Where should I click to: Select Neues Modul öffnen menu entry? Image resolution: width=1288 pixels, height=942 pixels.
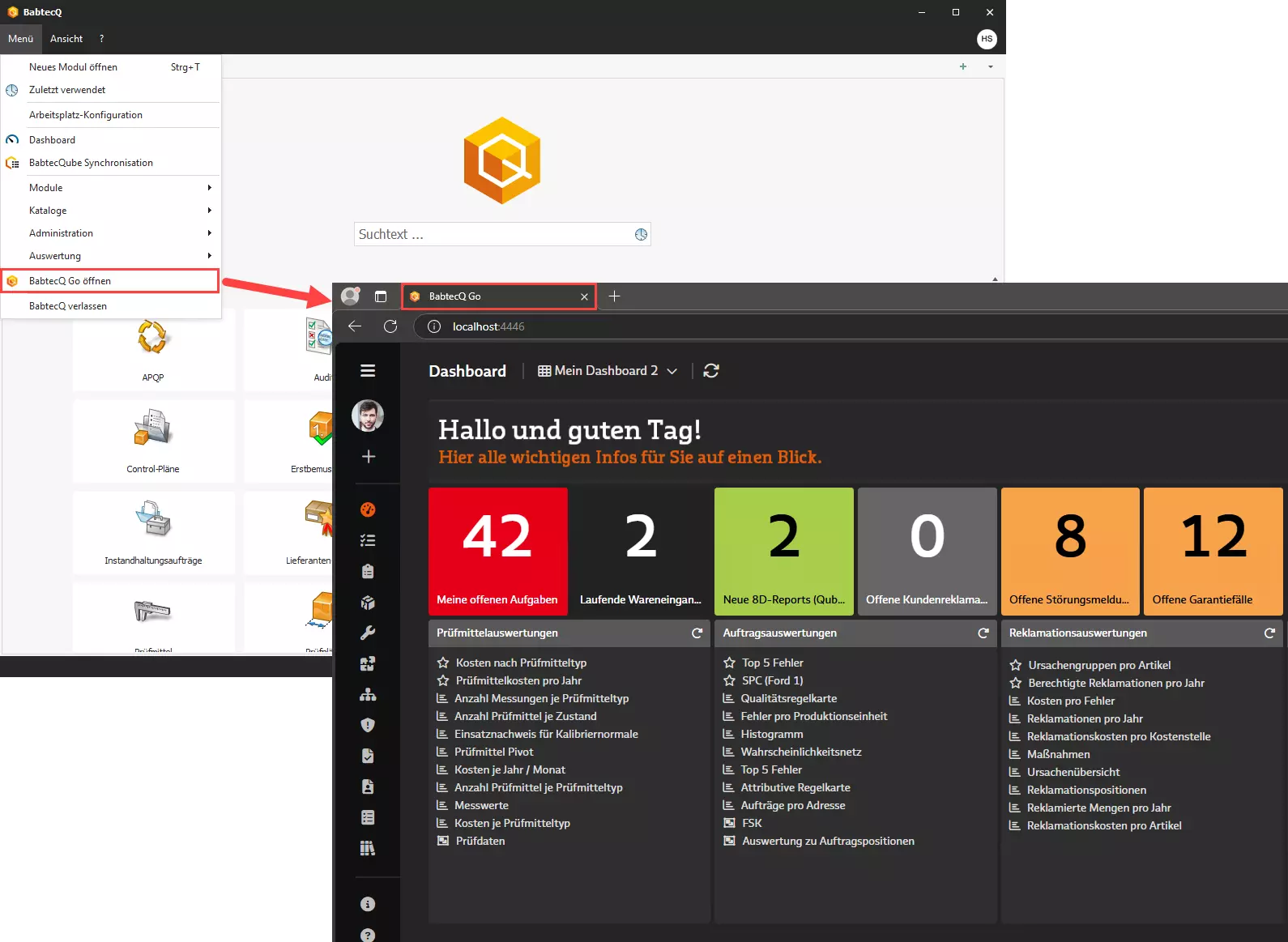pos(111,67)
